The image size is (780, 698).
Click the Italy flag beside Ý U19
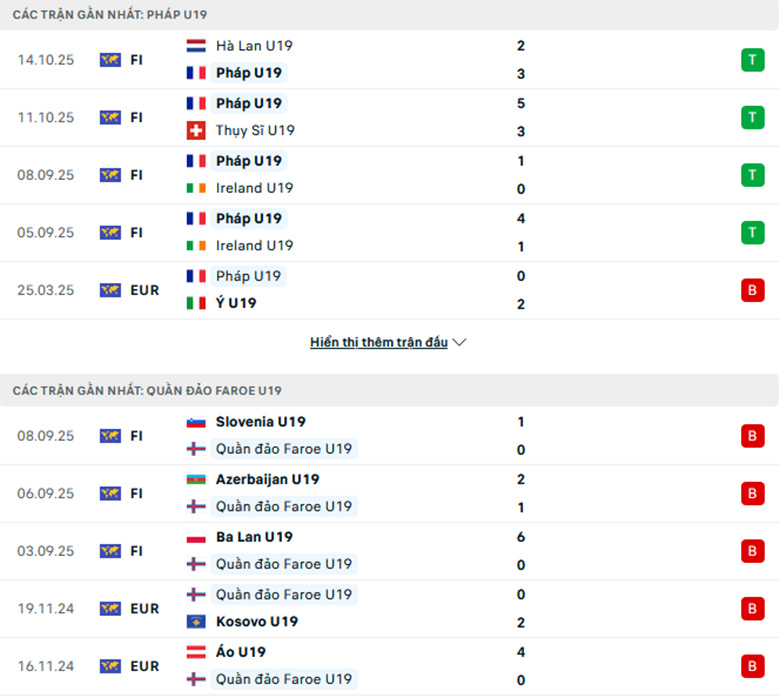coord(196,303)
